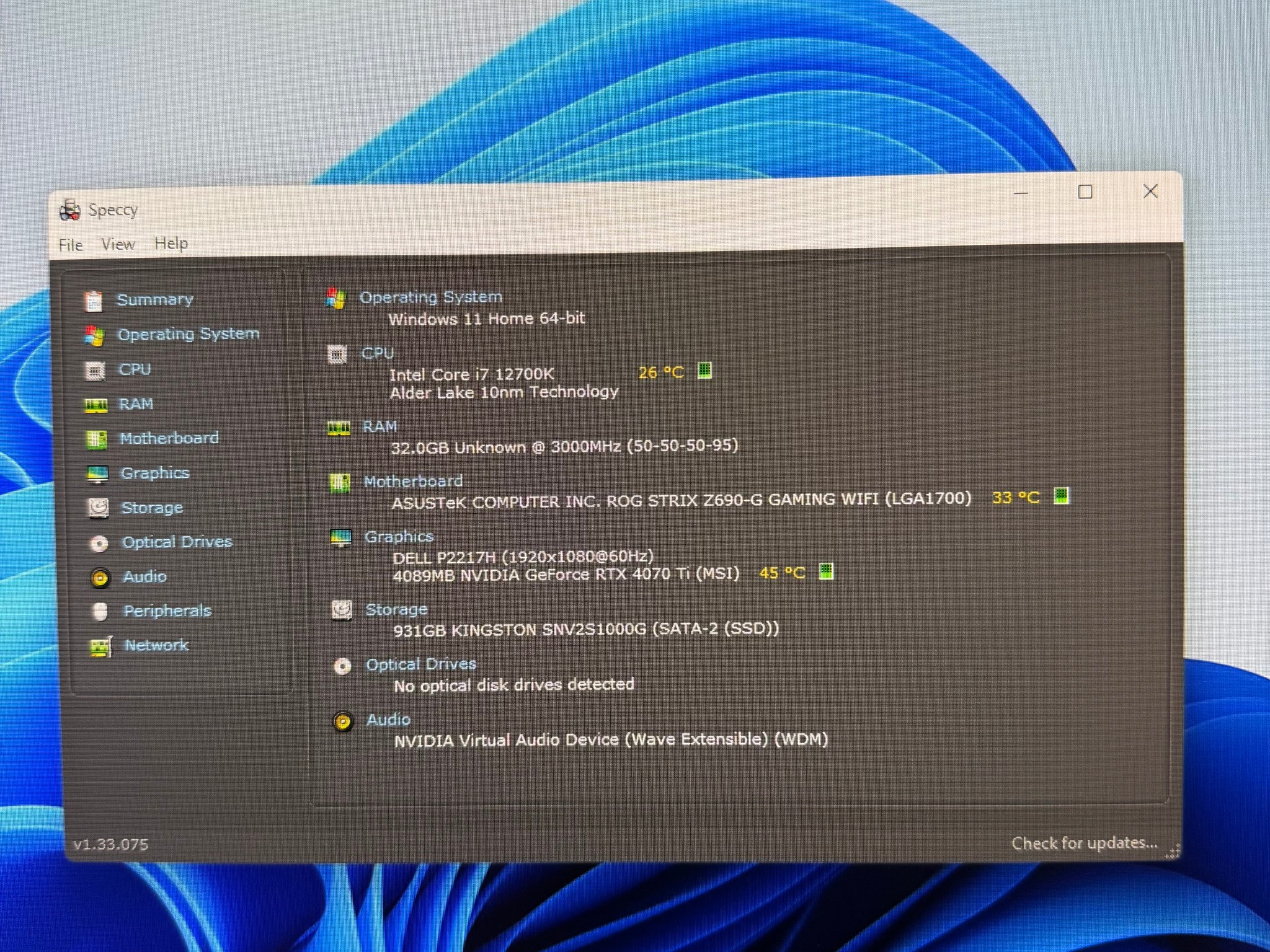This screenshot has height=952, width=1270.
Task: Open the Network sidebar label
Action: click(x=156, y=645)
